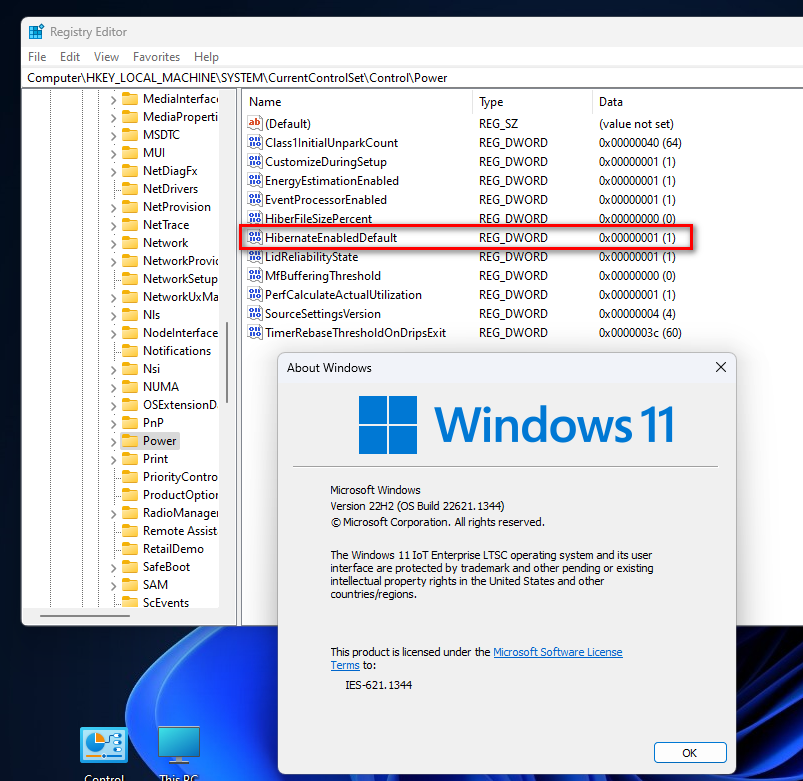This screenshot has height=781, width=803.
Task: Click the SafeBoot key folder icon
Action: 130,566
